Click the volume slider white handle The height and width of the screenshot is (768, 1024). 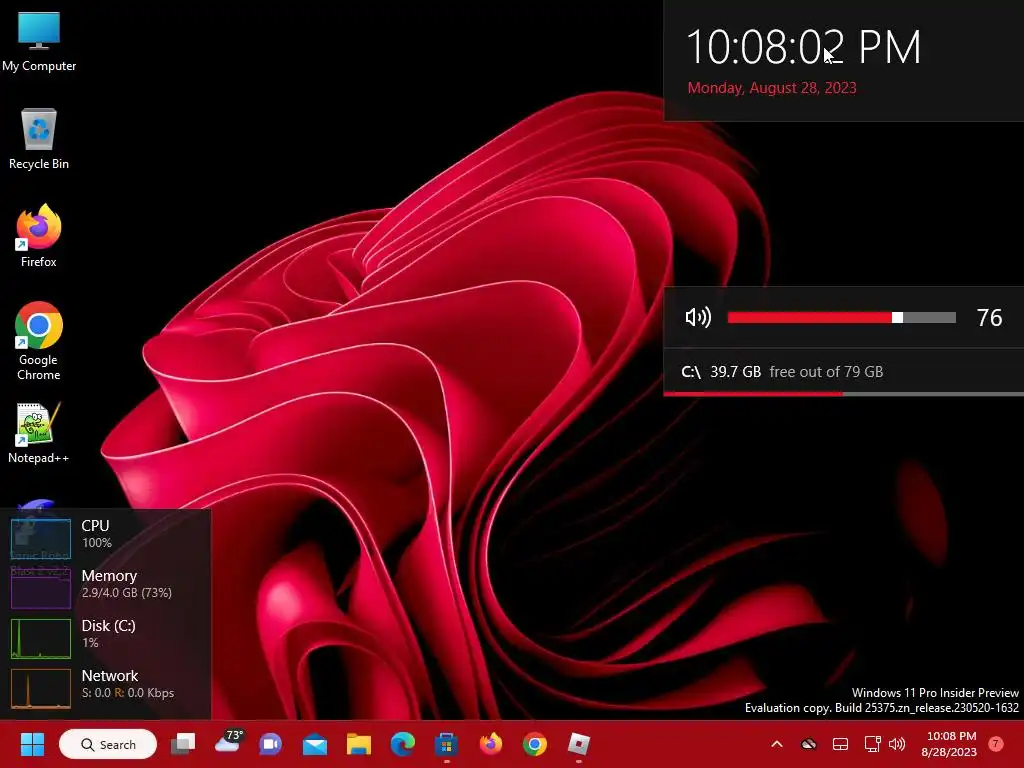click(897, 317)
